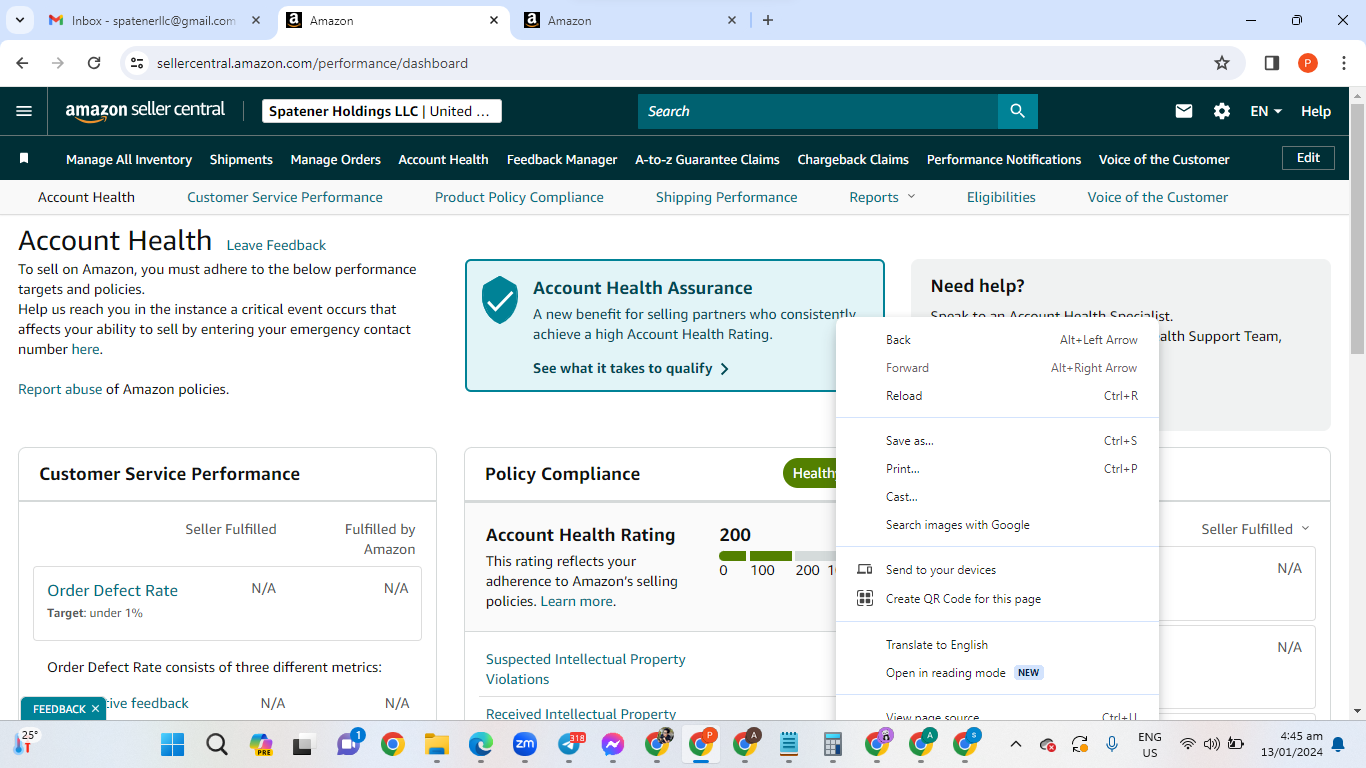The height and width of the screenshot is (768, 1366).
Task: Click the browser address bar URL
Action: [312, 63]
